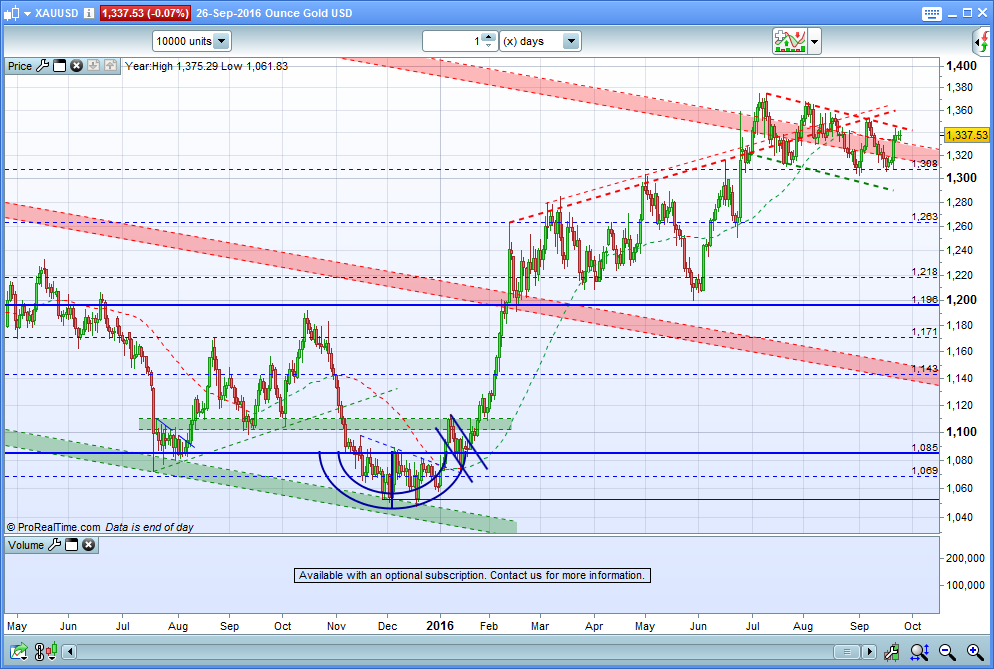Viewport: 994px width, 669px height.
Task: Open the on-screen keyboard shortcuts icon
Action: pos(931,13)
